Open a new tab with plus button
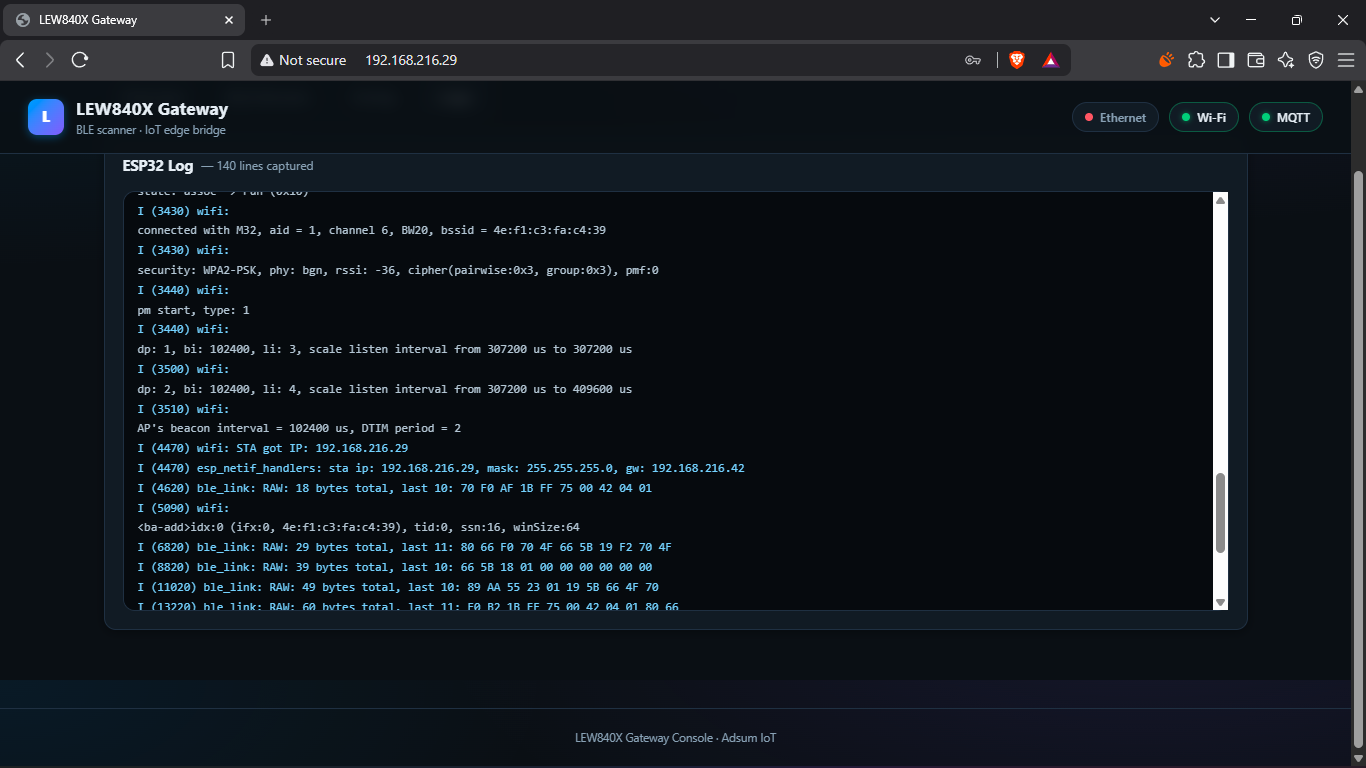The width and height of the screenshot is (1366, 768). point(266,20)
